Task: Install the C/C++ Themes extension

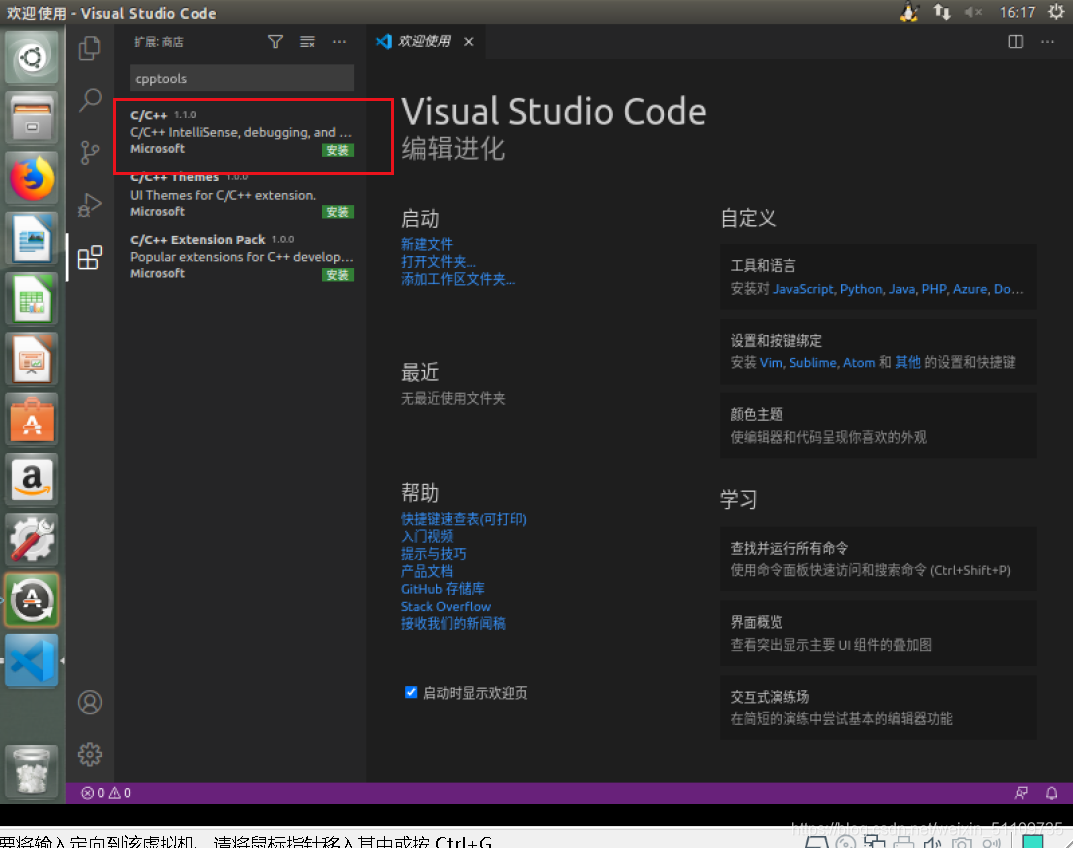Action: [x=337, y=211]
